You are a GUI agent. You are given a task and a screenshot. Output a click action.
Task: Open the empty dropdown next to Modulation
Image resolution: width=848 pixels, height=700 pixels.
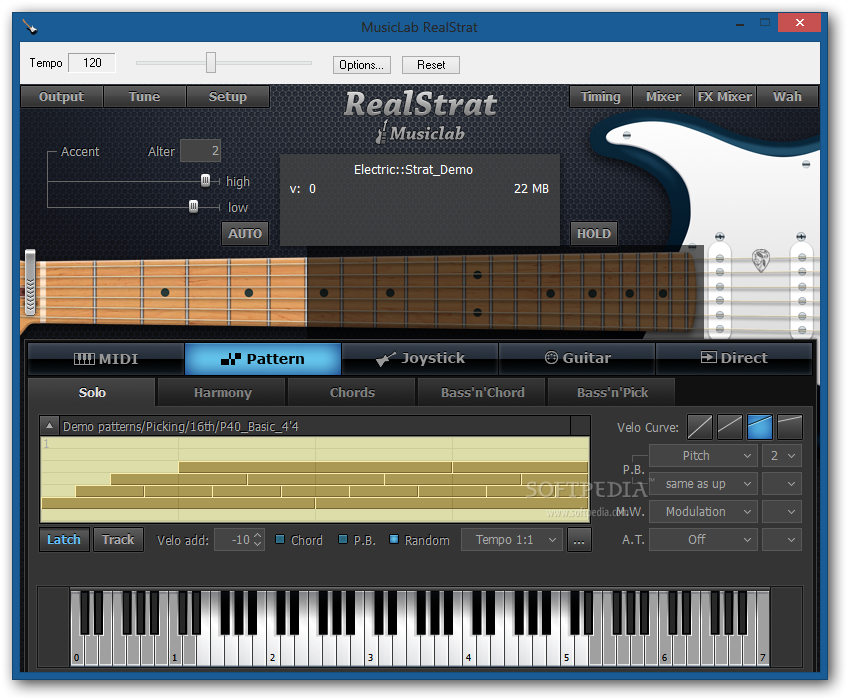tap(782, 512)
